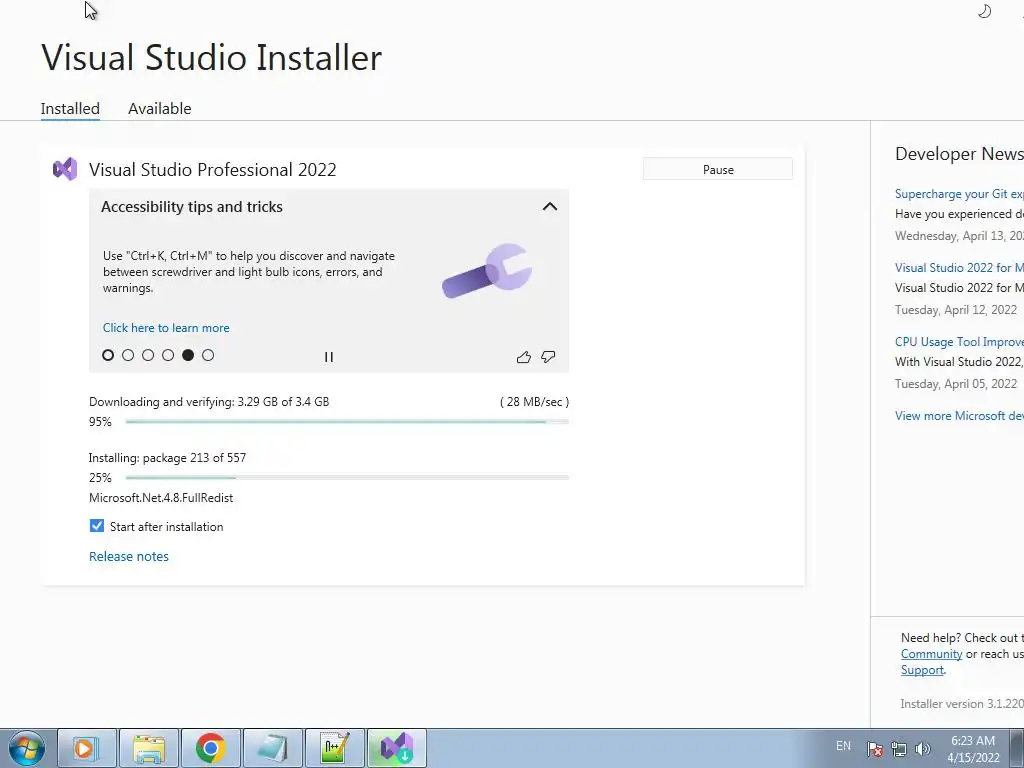This screenshot has height=768, width=1024.
Task: Switch to the Installed tab
Action: [70, 108]
